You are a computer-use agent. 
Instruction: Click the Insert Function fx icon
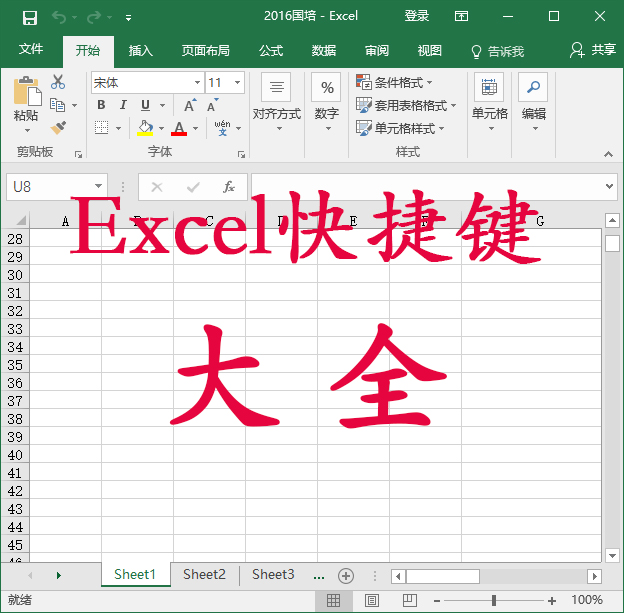(229, 187)
